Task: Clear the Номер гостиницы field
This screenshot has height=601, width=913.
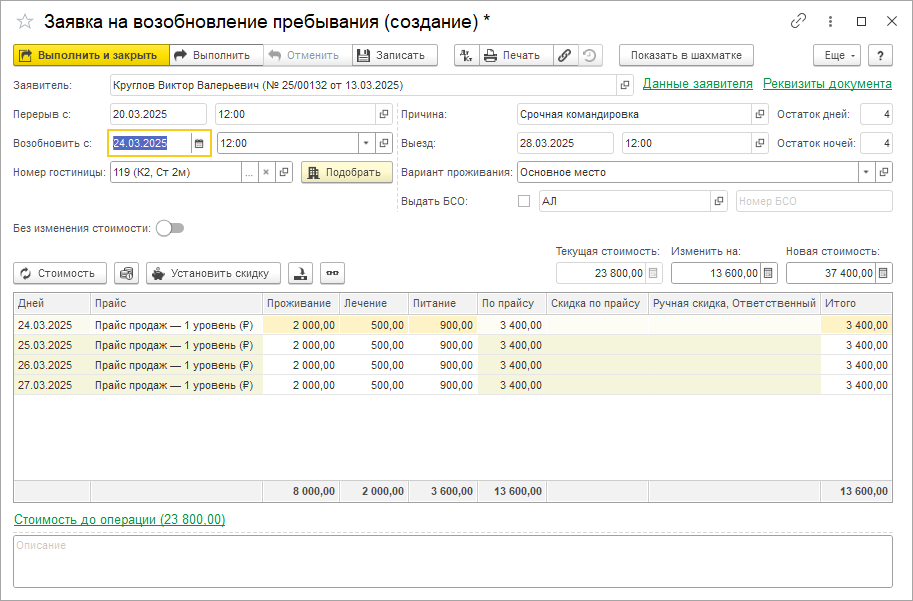Action: click(x=266, y=172)
